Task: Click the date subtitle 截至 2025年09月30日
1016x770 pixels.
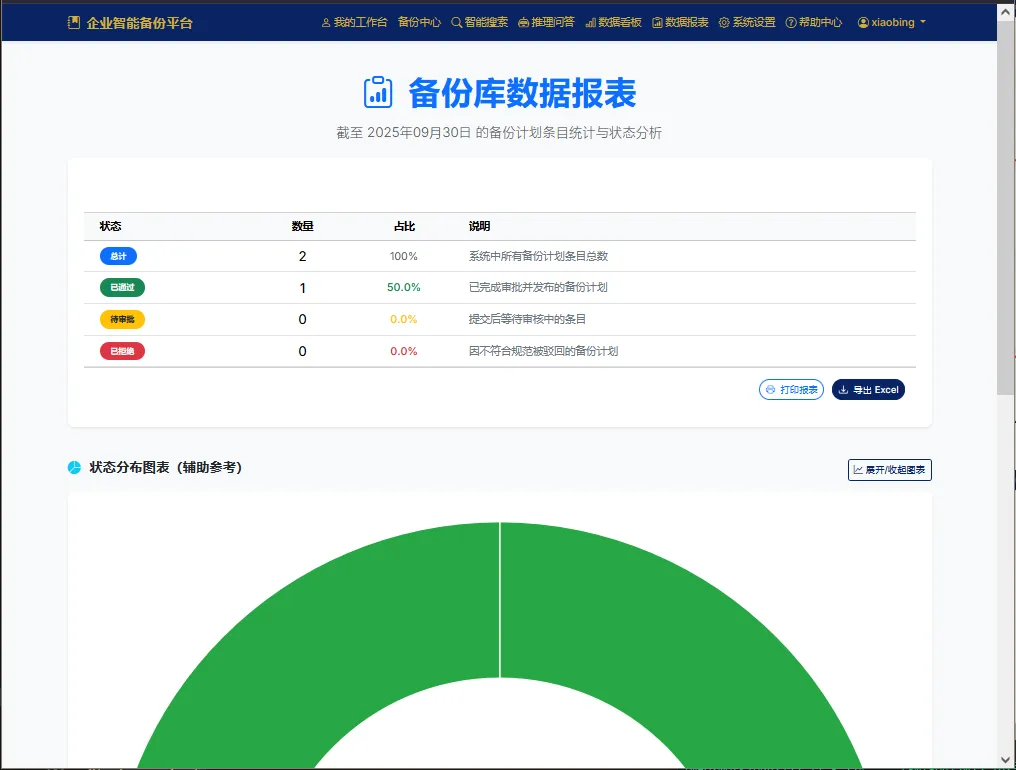Action: coord(403,132)
